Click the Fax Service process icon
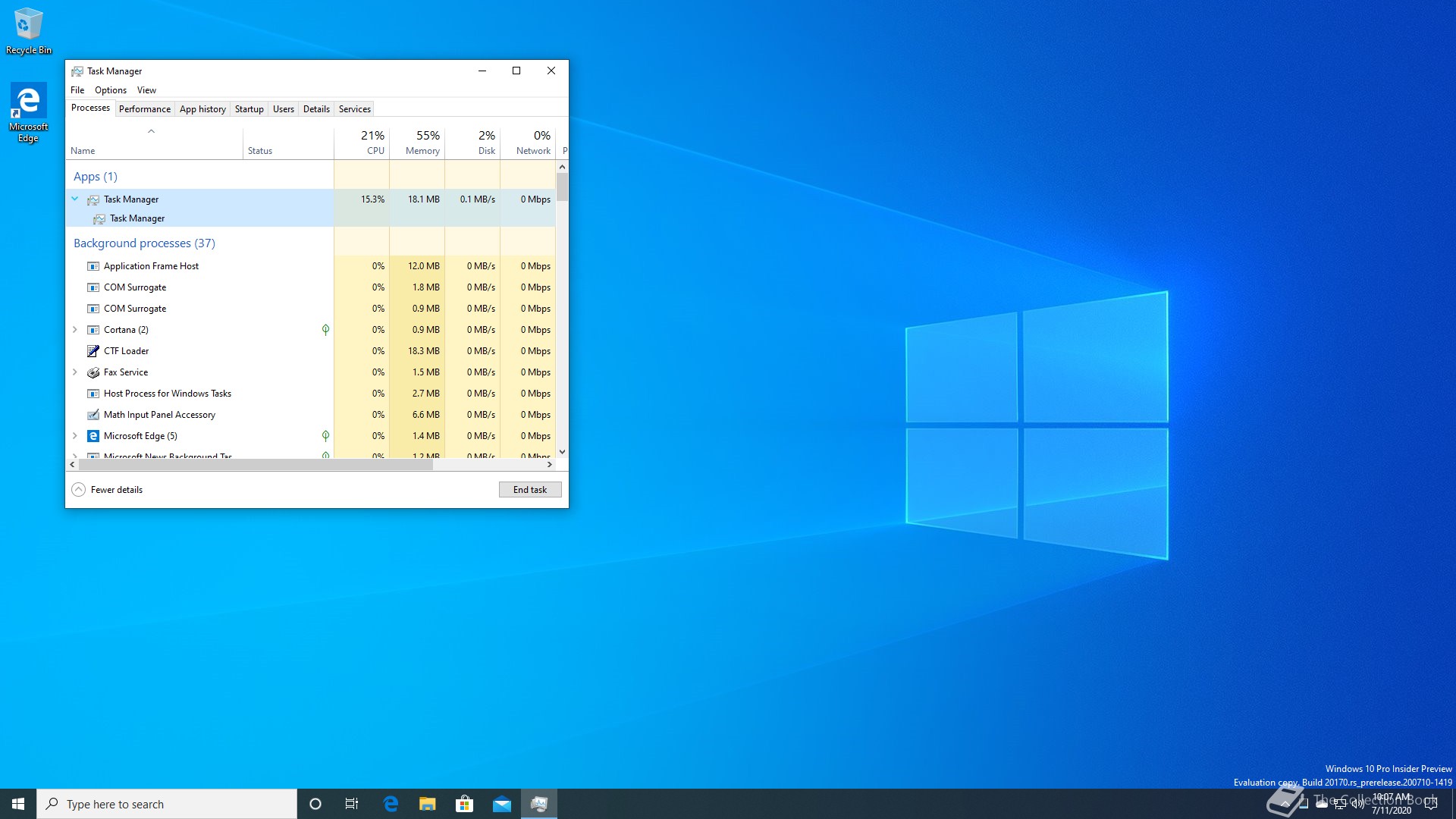This screenshot has height=819, width=1456. 93,372
